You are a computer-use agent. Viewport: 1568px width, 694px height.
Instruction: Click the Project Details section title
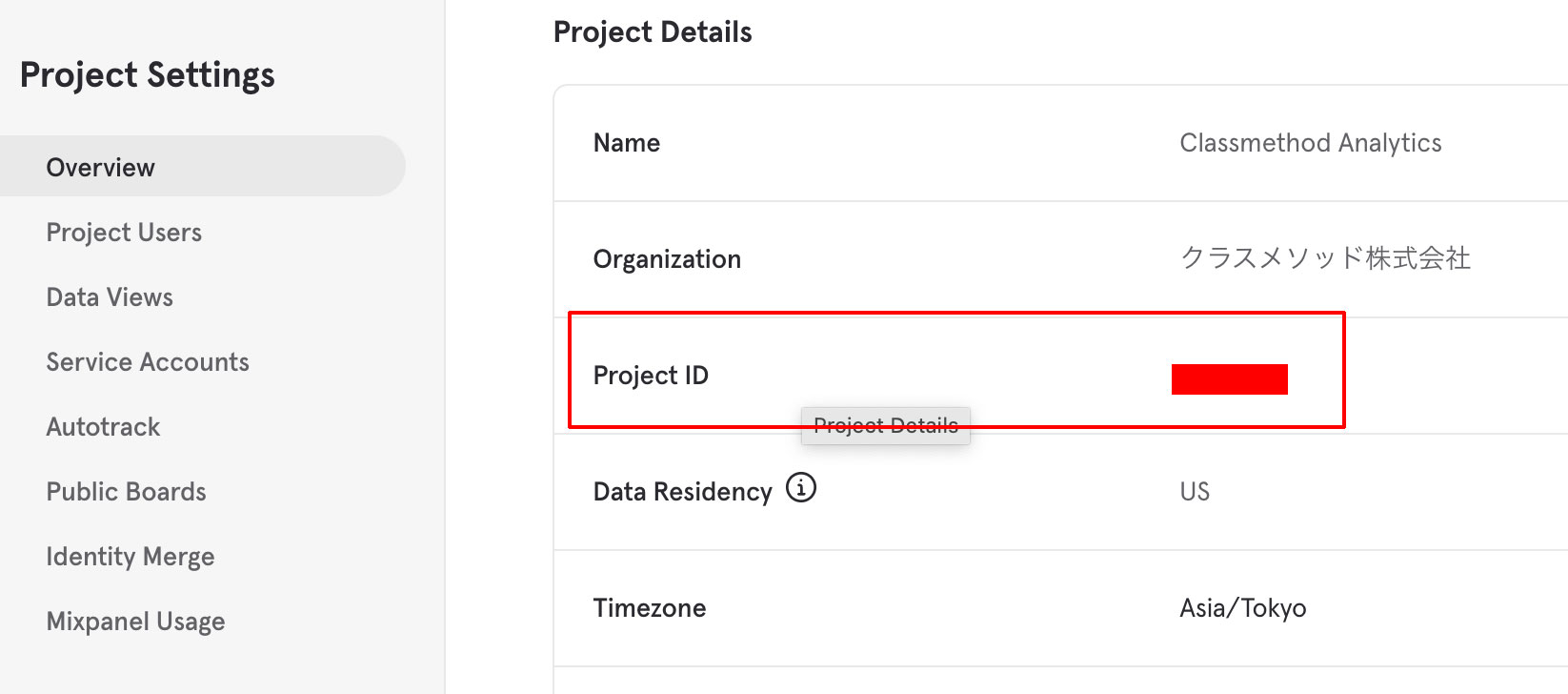[652, 31]
